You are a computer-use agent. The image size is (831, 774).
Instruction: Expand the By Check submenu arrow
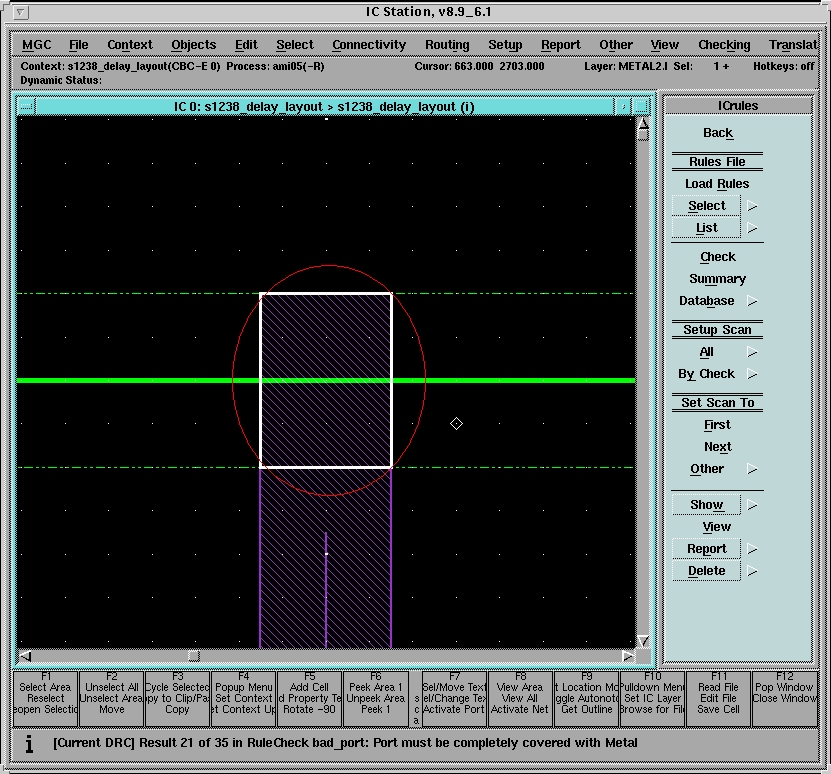pyautogui.click(x=753, y=374)
